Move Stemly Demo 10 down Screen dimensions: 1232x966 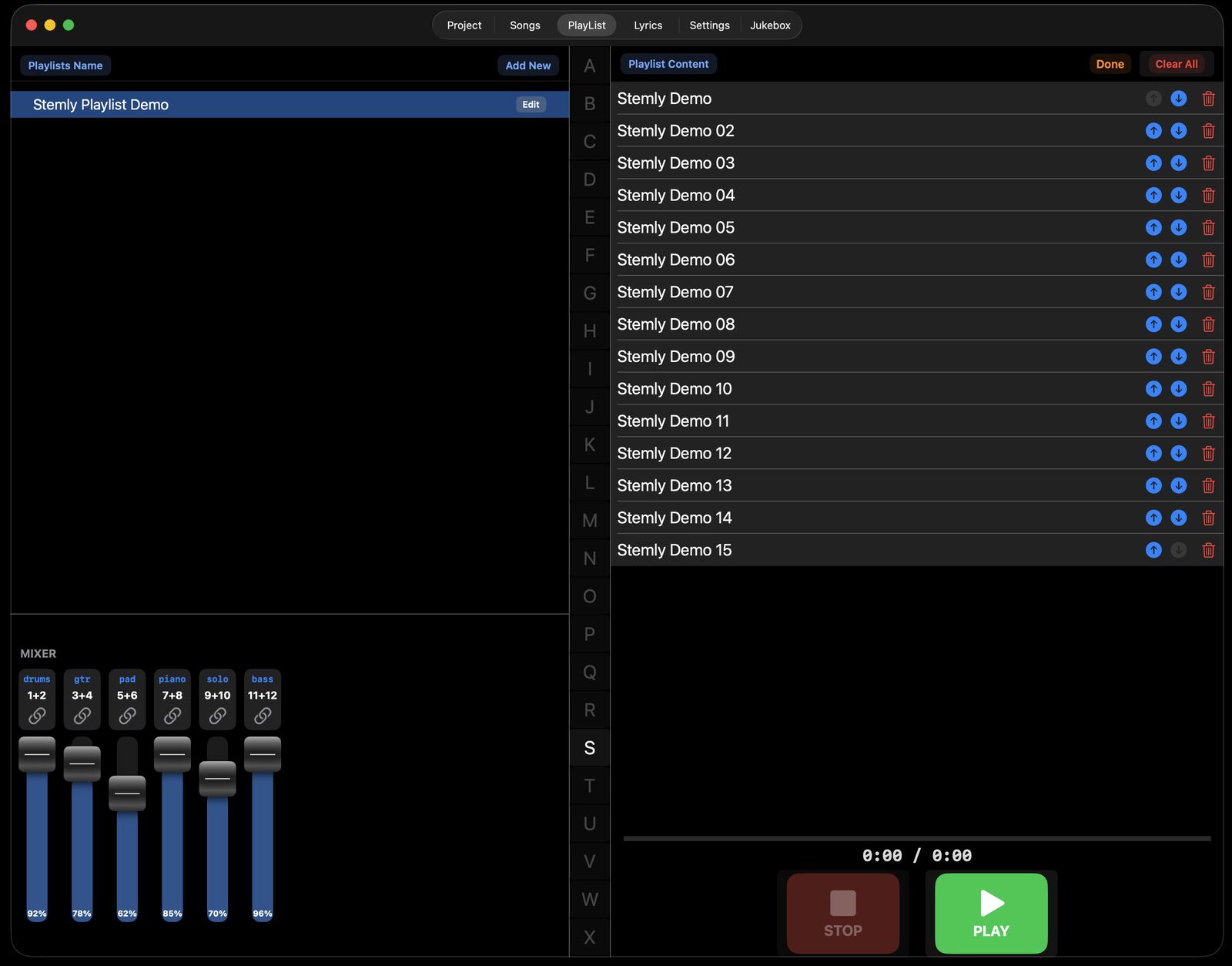1179,389
